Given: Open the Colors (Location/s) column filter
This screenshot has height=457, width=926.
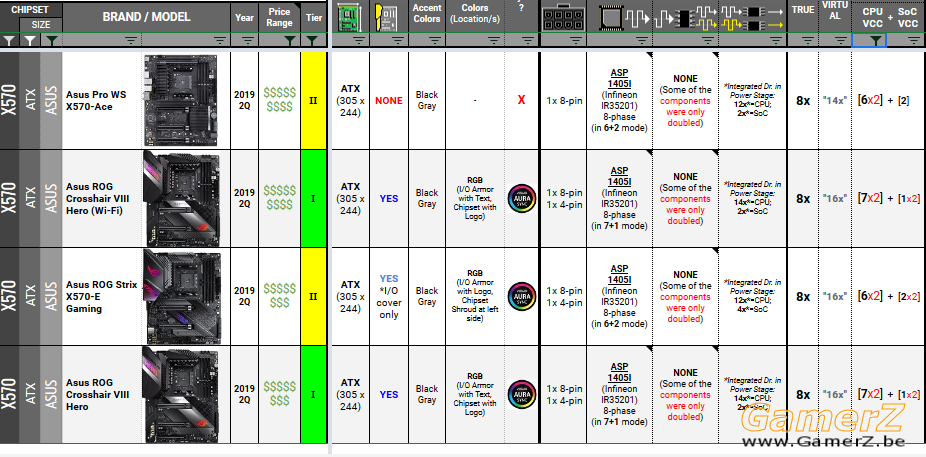Looking at the screenshot, I should tap(494, 40).
